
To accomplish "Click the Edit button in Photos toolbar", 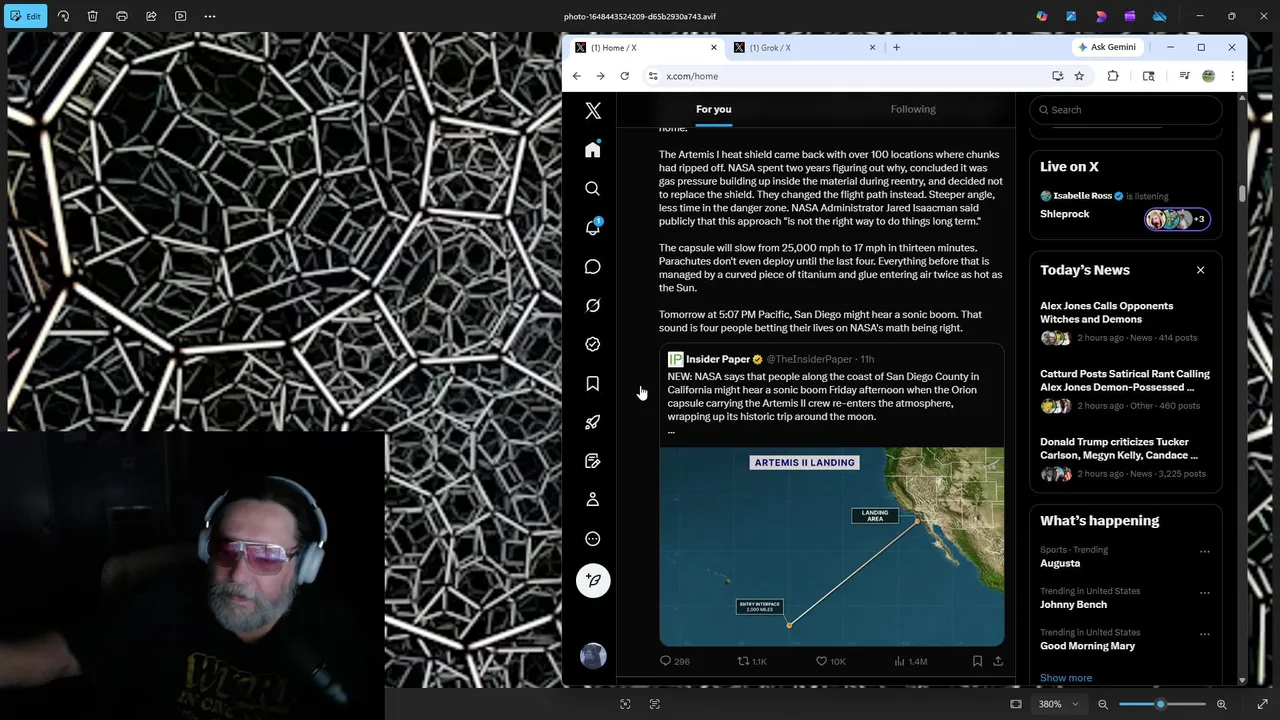I will coord(26,16).
